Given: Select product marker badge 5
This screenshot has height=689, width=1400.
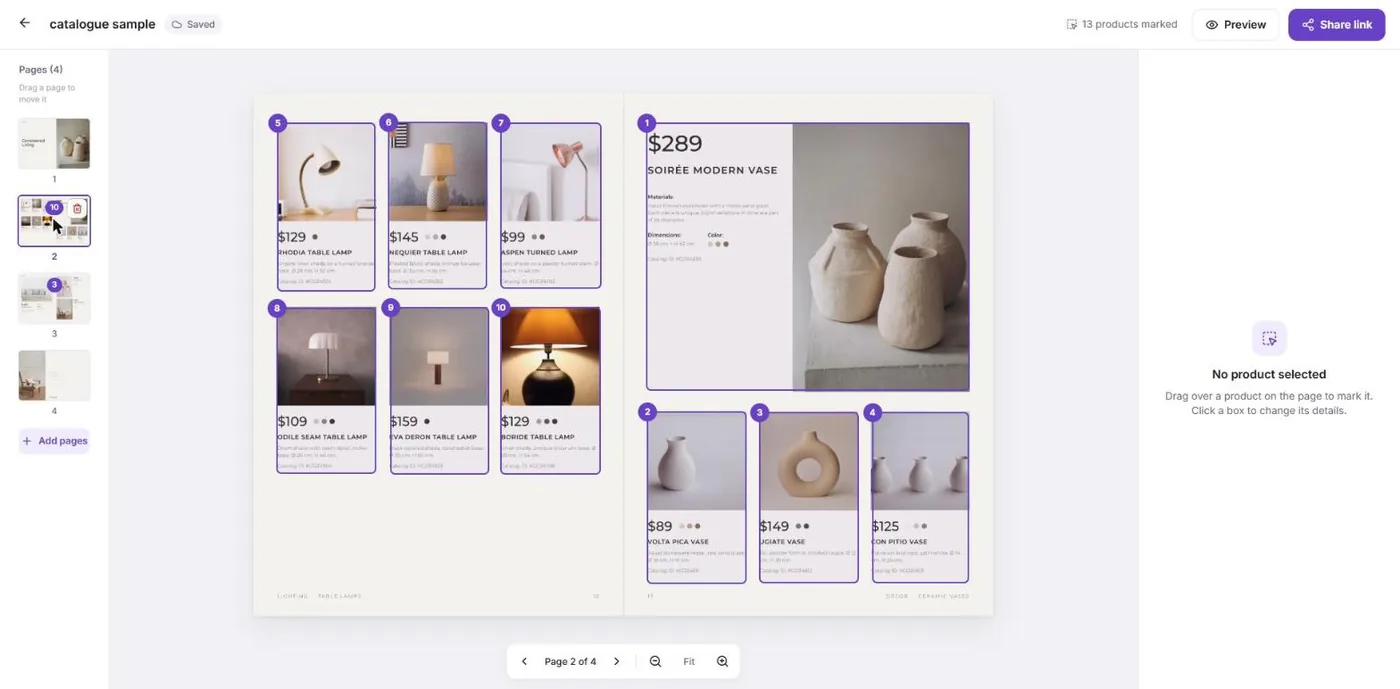Looking at the screenshot, I should [x=277, y=123].
